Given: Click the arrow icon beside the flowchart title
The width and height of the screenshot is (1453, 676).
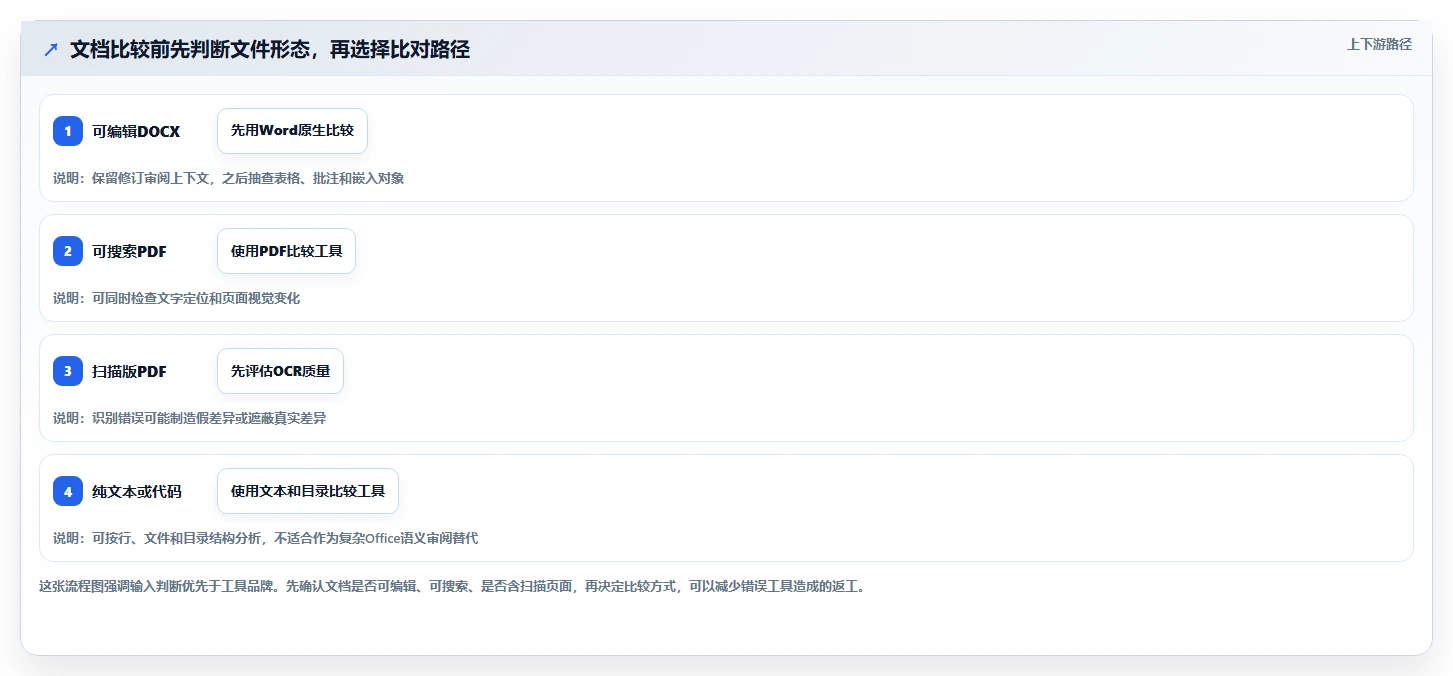Looking at the screenshot, I should 51,49.
